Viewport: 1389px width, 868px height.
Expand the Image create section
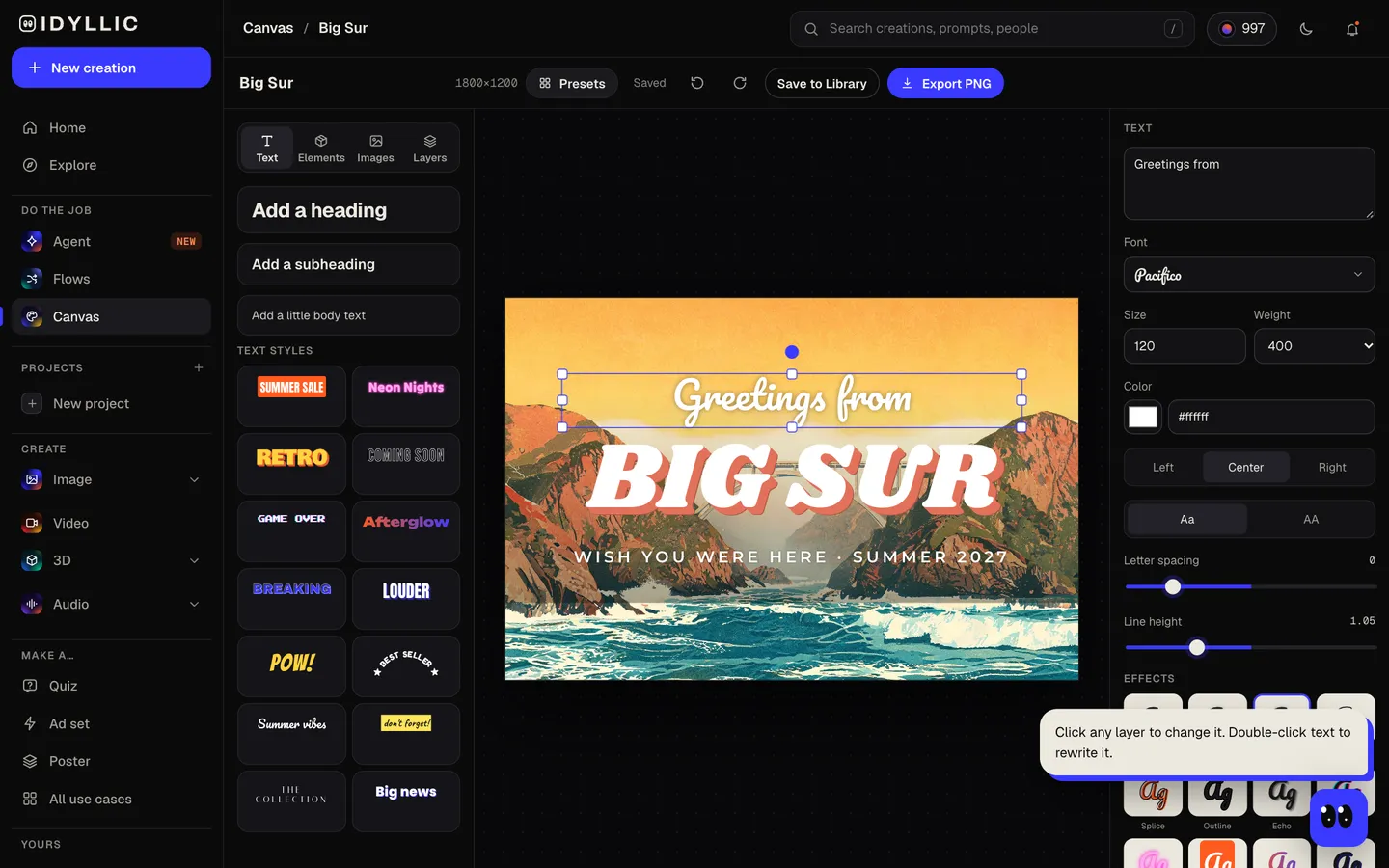click(194, 479)
